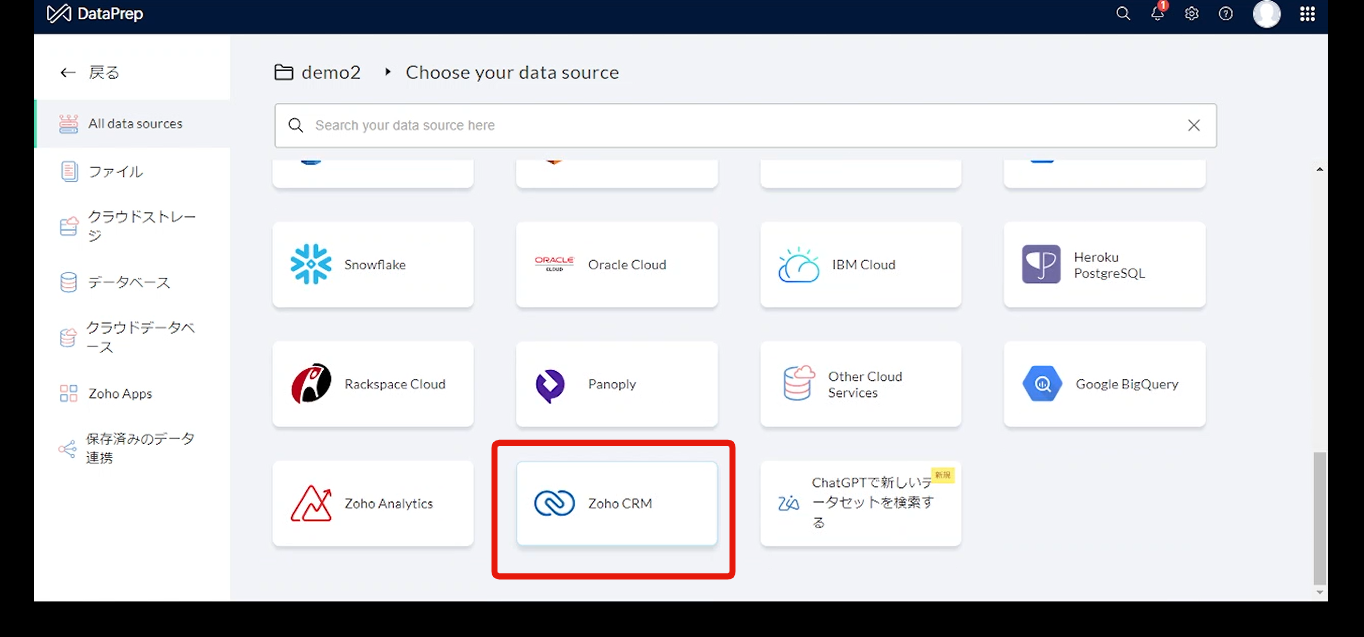The height and width of the screenshot is (637, 1364).
Task: Select All data sources in sidebar
Action: click(133, 124)
